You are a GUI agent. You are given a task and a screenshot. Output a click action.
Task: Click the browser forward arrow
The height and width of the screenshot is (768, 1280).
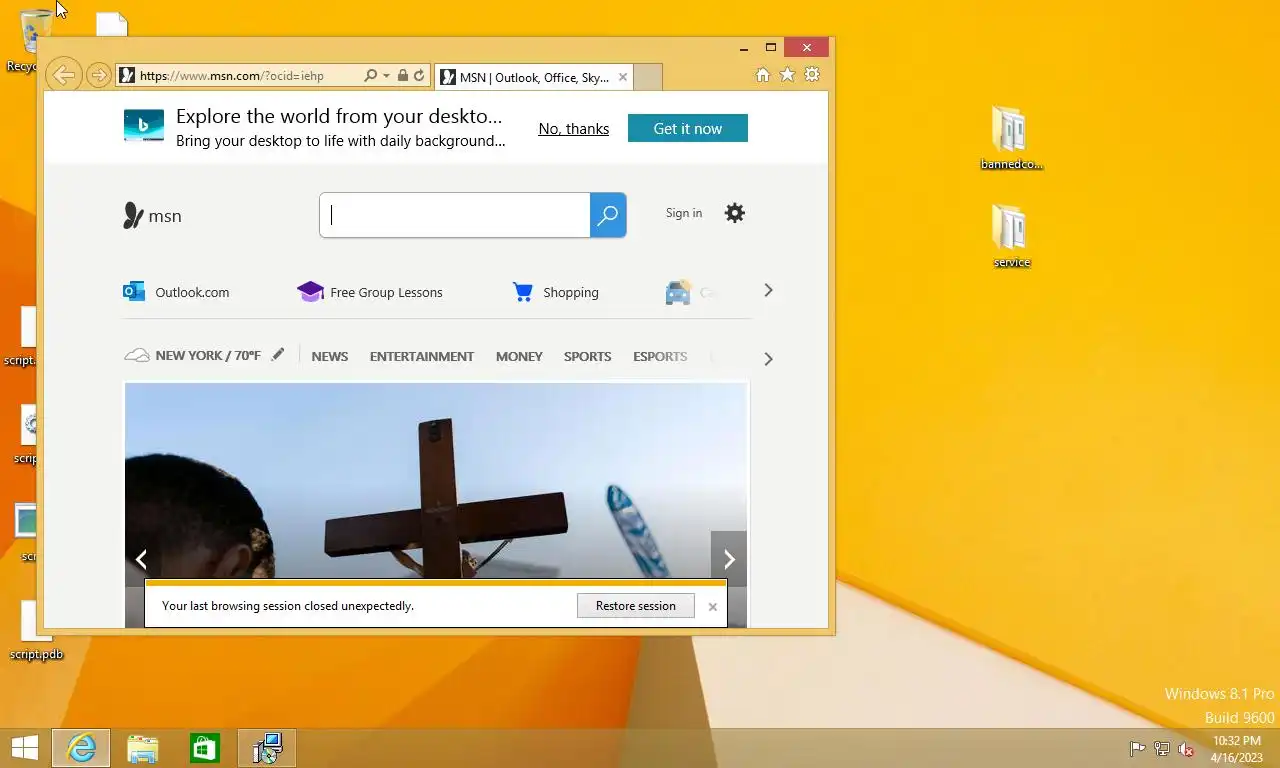click(98, 75)
